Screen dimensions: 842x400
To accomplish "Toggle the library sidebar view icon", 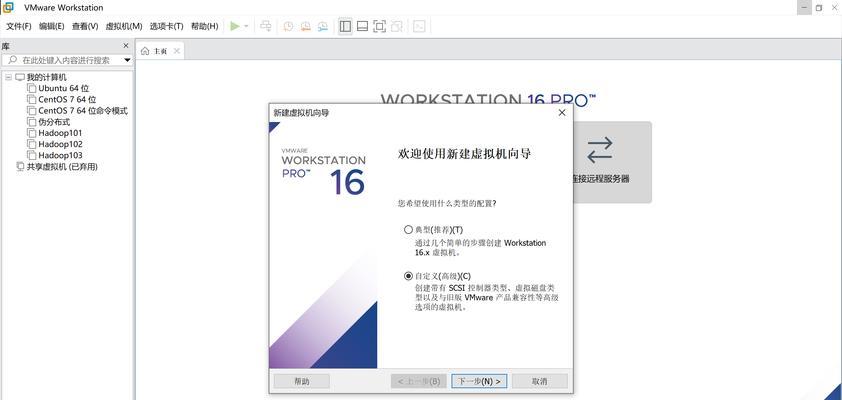I will 345,26.
